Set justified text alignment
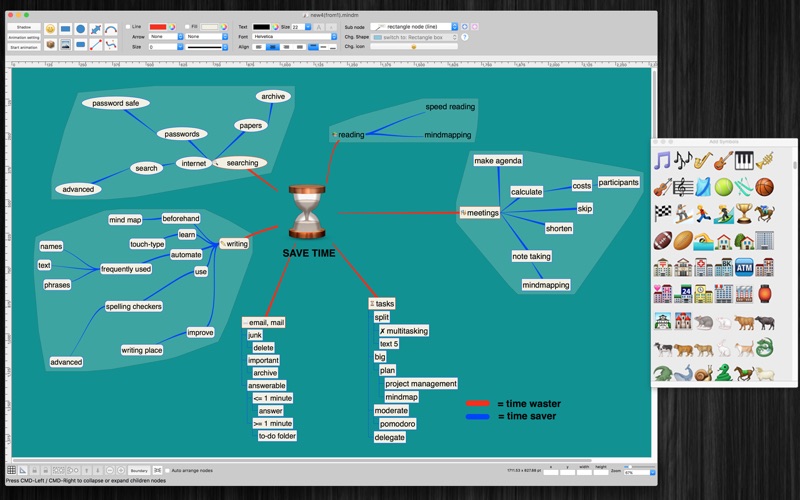800x500 pixels. click(x=300, y=47)
